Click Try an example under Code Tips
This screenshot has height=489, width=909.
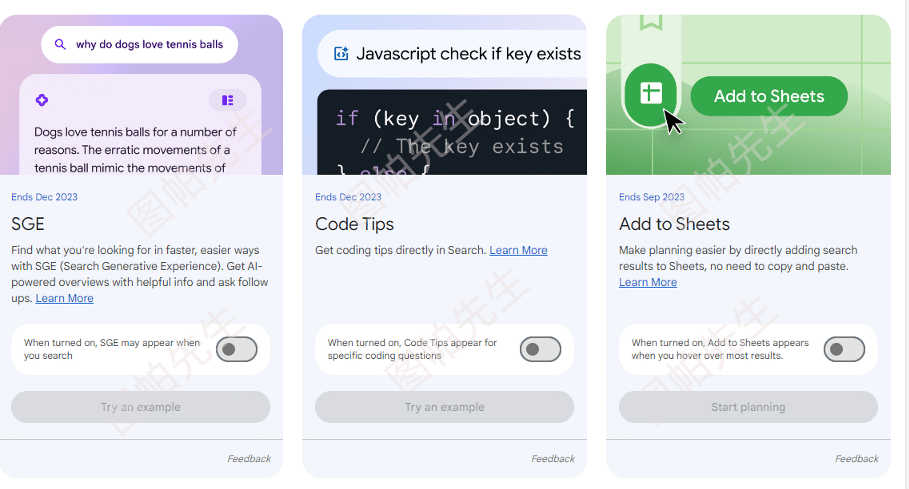[444, 407]
